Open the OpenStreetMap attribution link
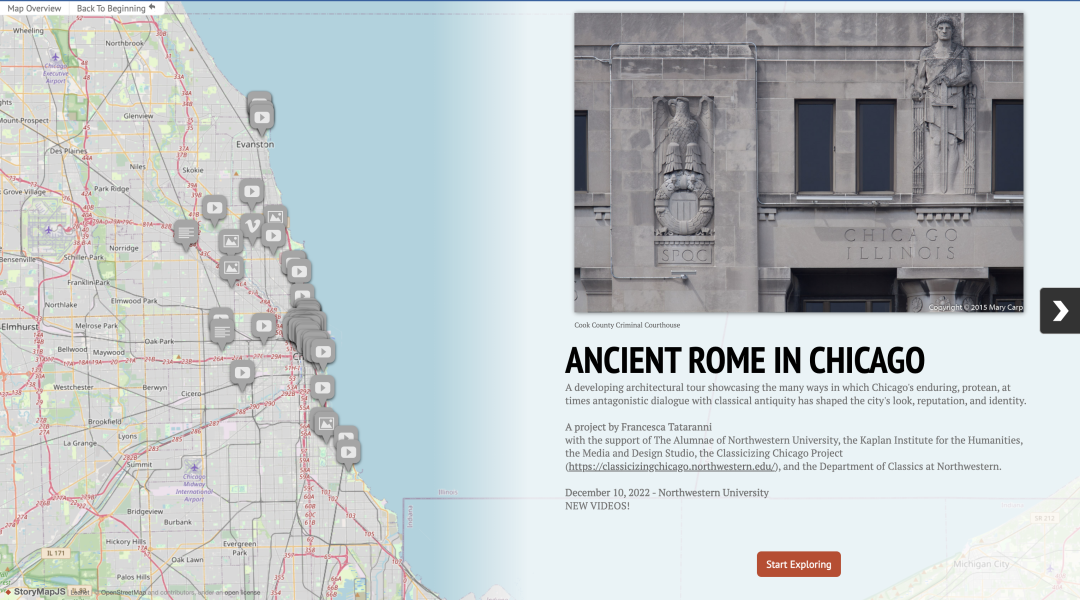This screenshot has height=600, width=1080. click(123, 592)
